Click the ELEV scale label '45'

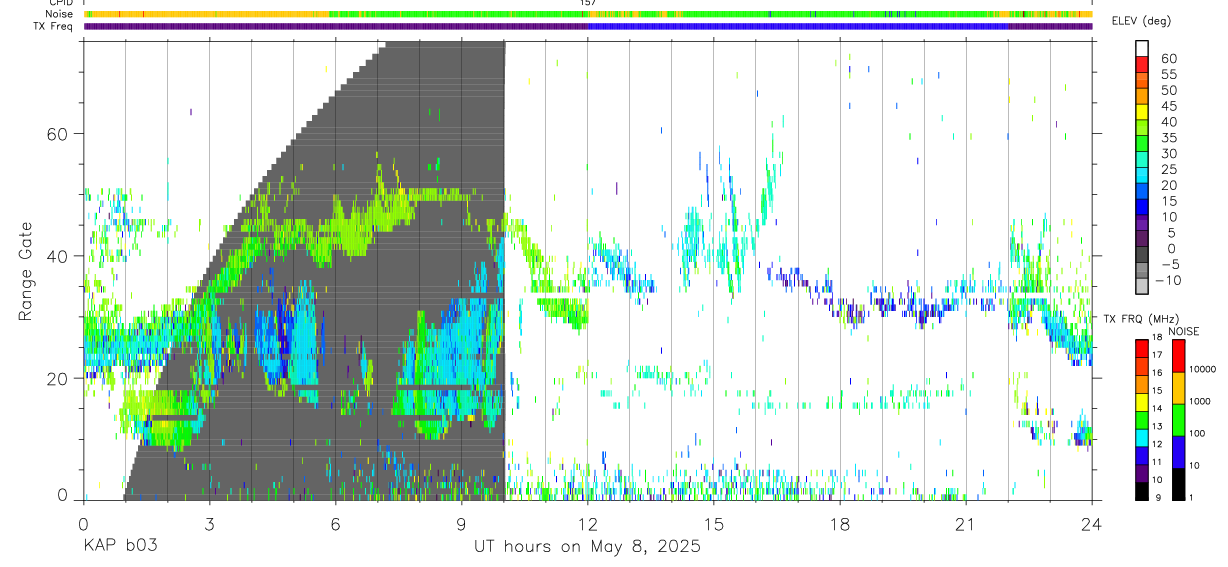tap(1168, 106)
